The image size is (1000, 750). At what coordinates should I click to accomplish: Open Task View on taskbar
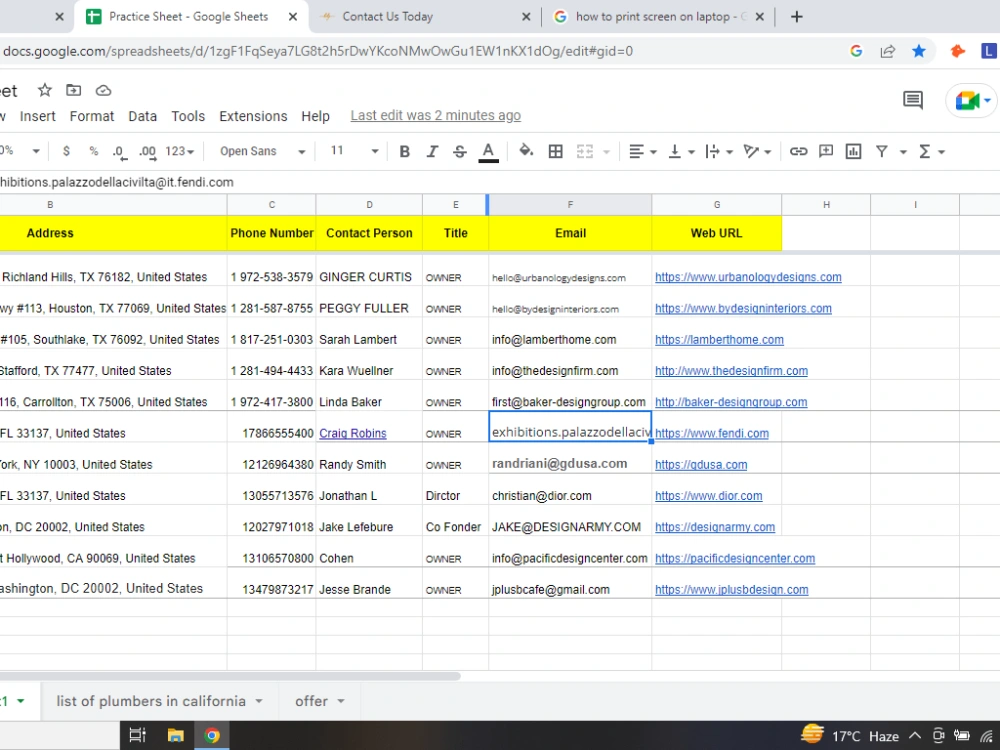click(137, 735)
